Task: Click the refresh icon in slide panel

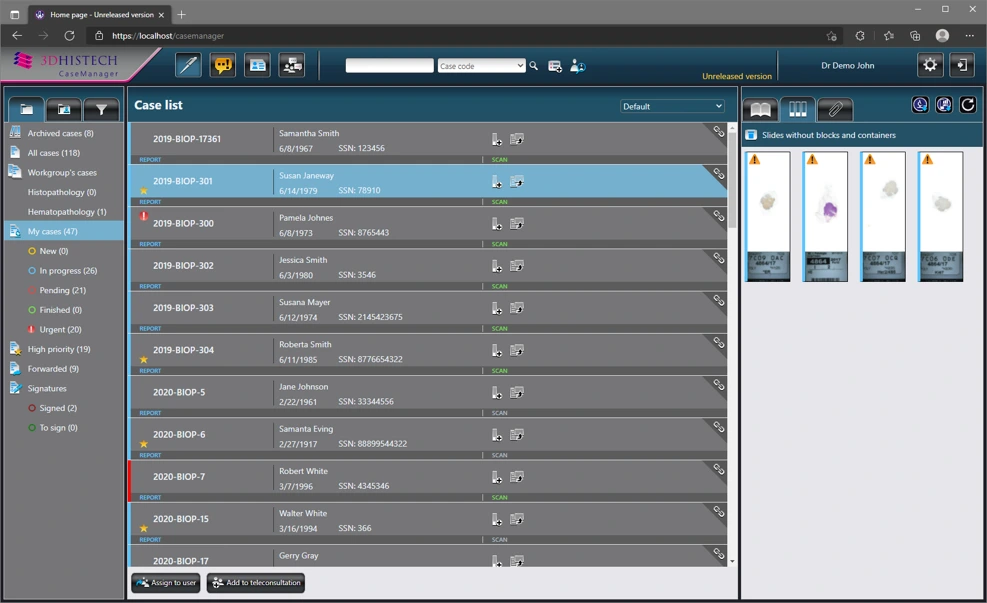Action: [x=967, y=105]
